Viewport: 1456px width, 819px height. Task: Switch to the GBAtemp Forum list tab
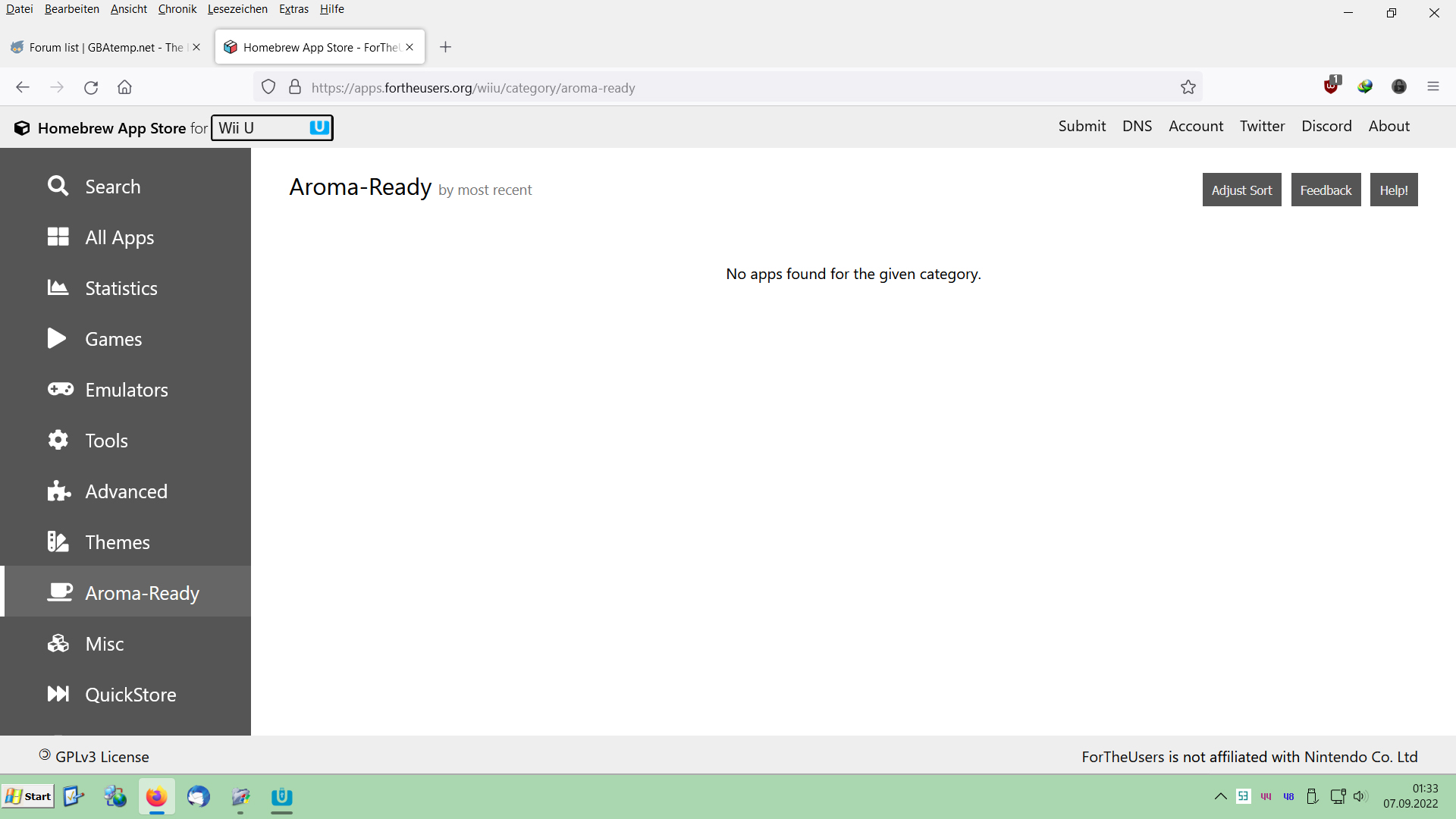tap(106, 47)
